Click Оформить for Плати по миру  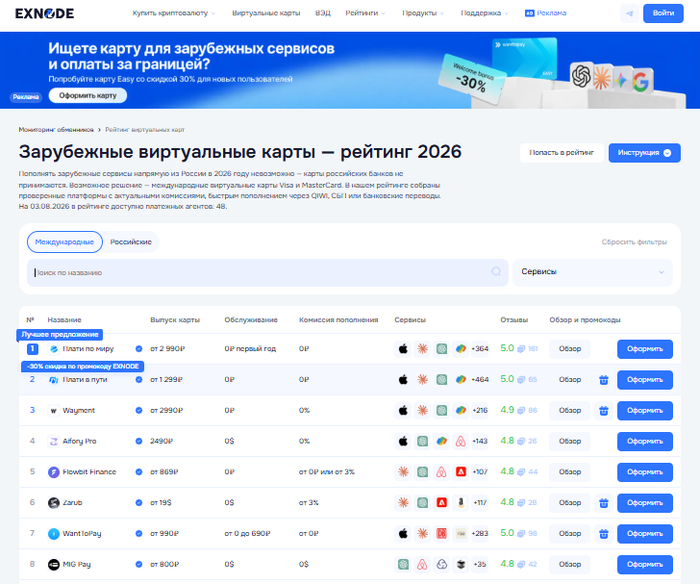click(x=645, y=349)
